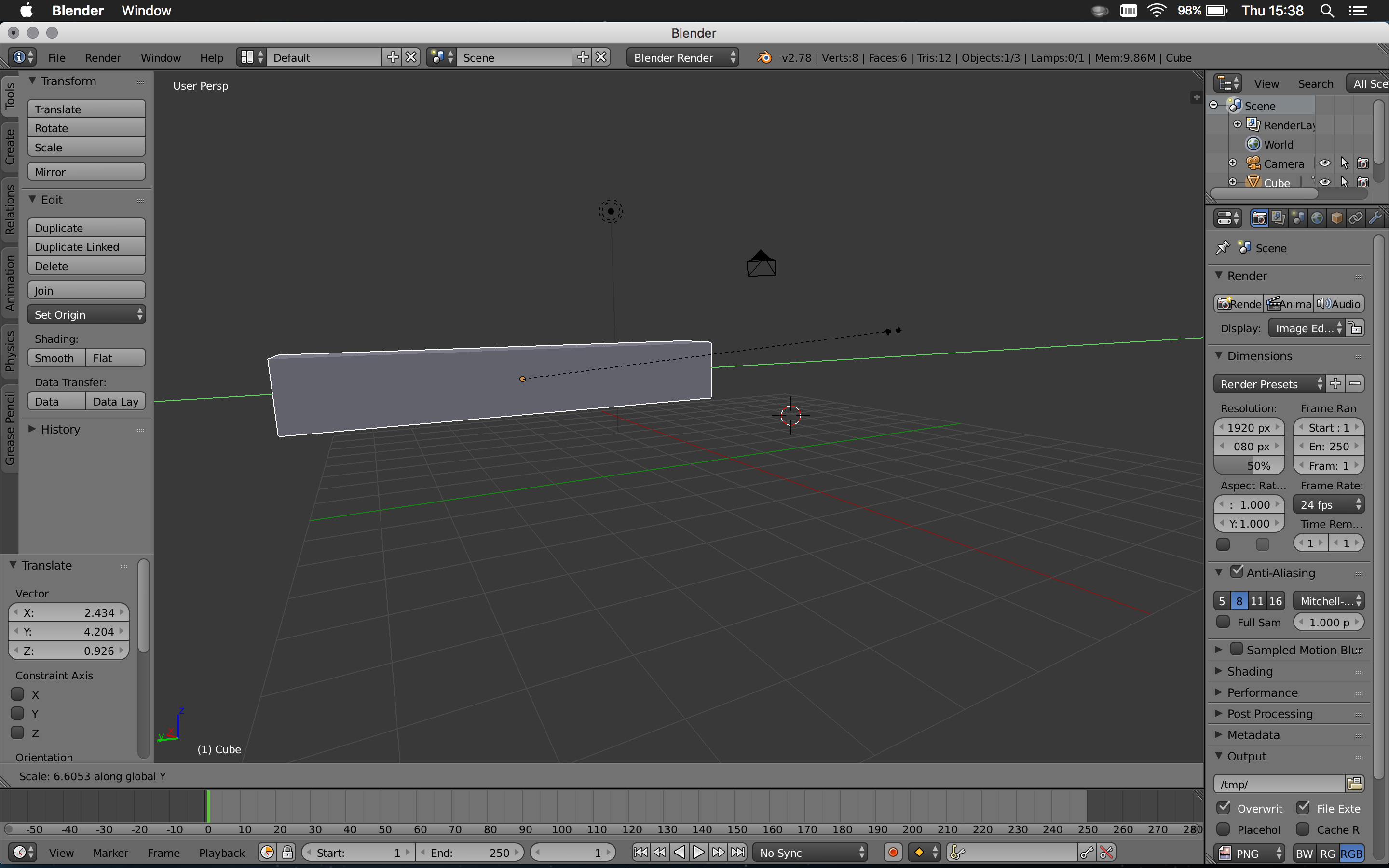Open the Render menu

(102, 57)
